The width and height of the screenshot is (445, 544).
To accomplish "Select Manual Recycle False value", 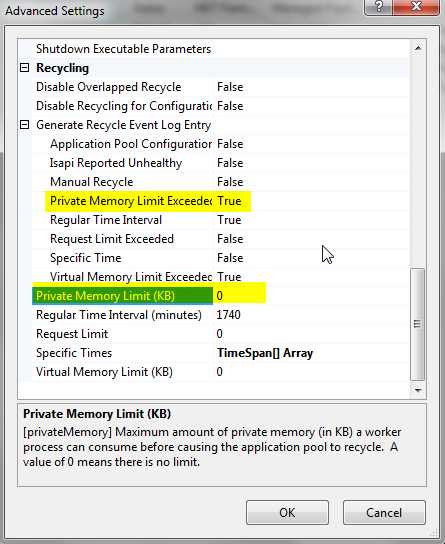I will 230,182.
